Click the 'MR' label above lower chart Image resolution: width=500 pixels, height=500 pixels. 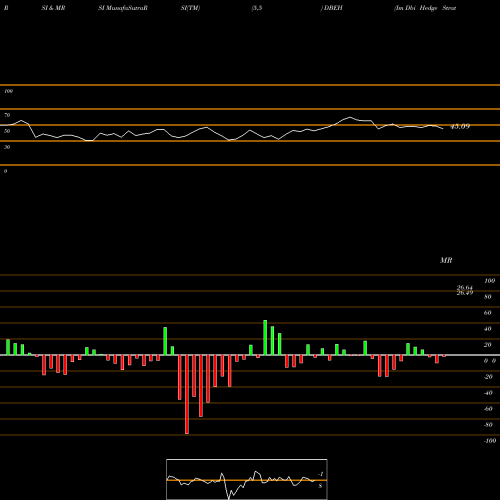(x=446, y=260)
